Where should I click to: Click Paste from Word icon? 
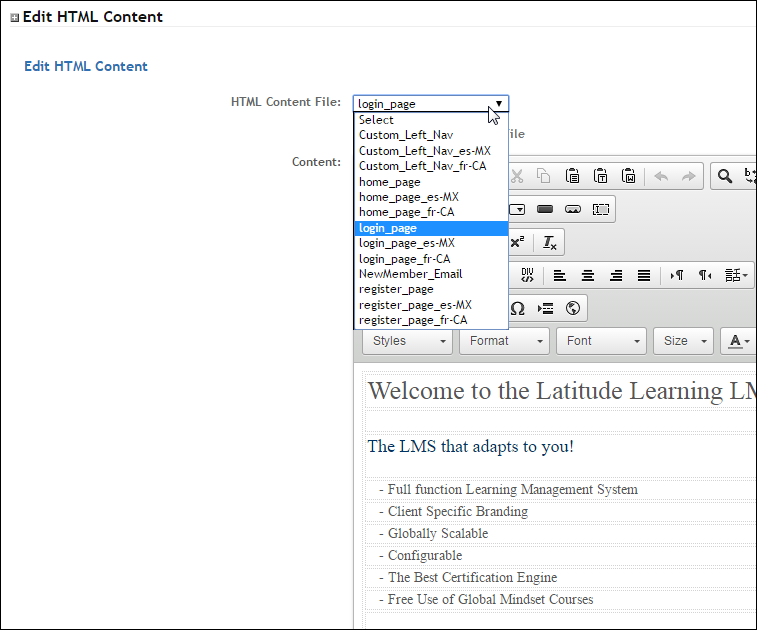click(628, 176)
